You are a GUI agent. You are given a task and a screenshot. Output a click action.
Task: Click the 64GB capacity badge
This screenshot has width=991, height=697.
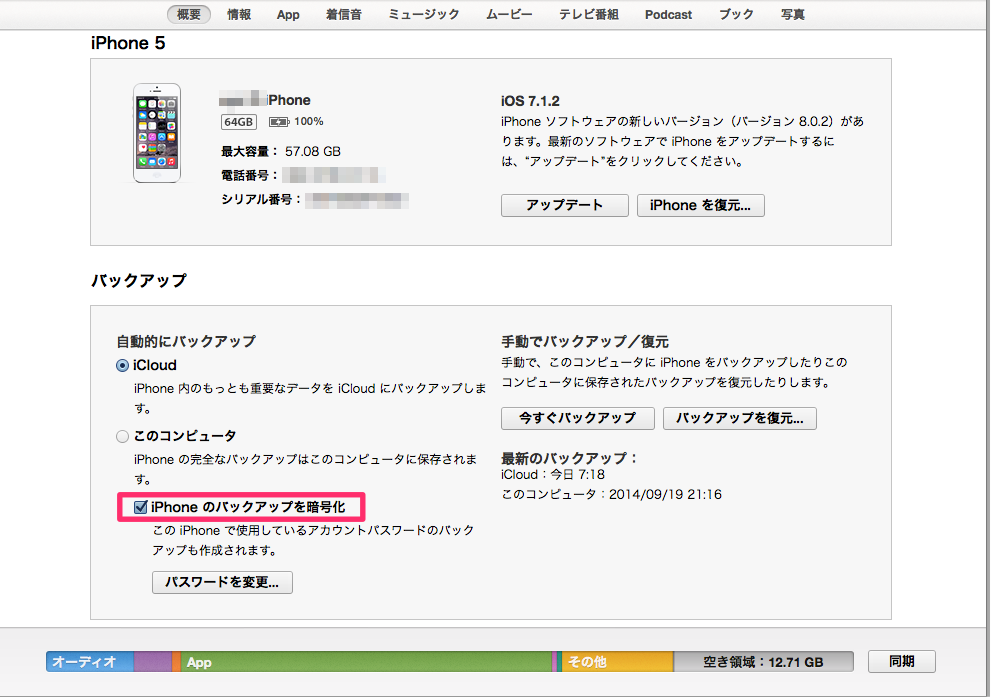[238, 121]
